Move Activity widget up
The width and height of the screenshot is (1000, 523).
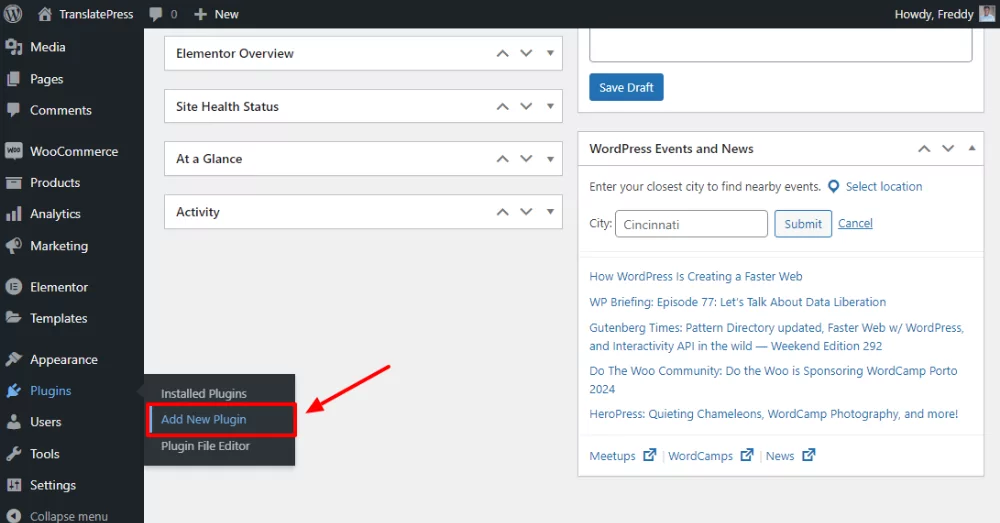503,212
